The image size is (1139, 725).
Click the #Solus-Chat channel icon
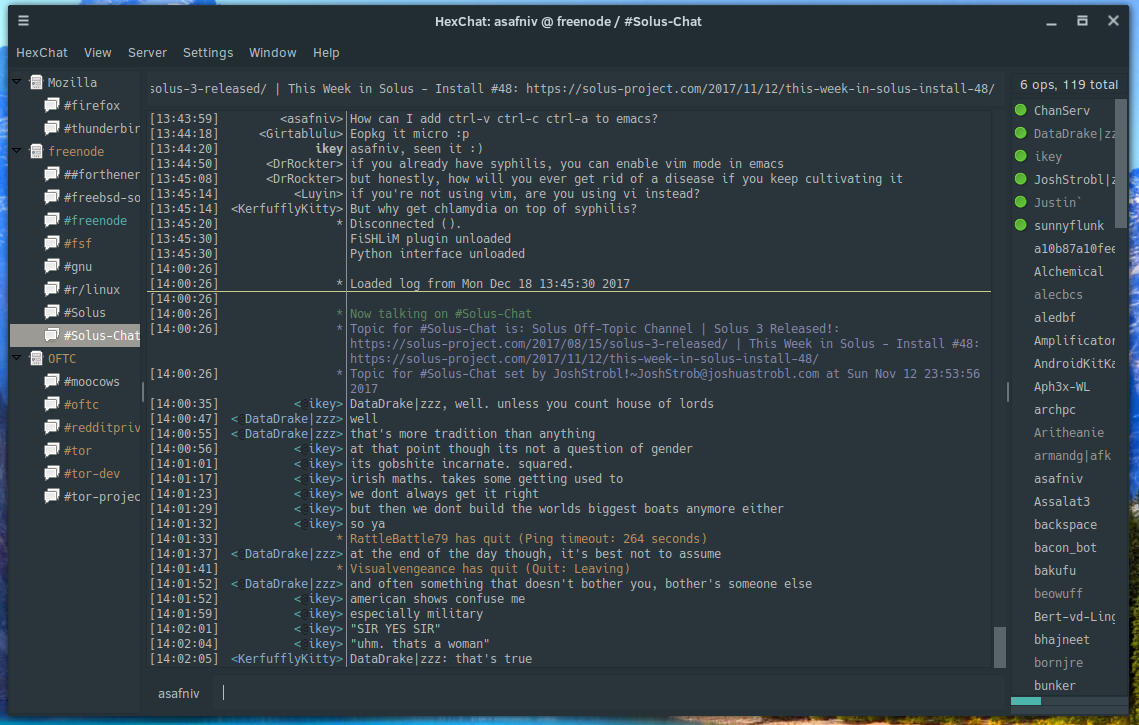tap(52, 336)
